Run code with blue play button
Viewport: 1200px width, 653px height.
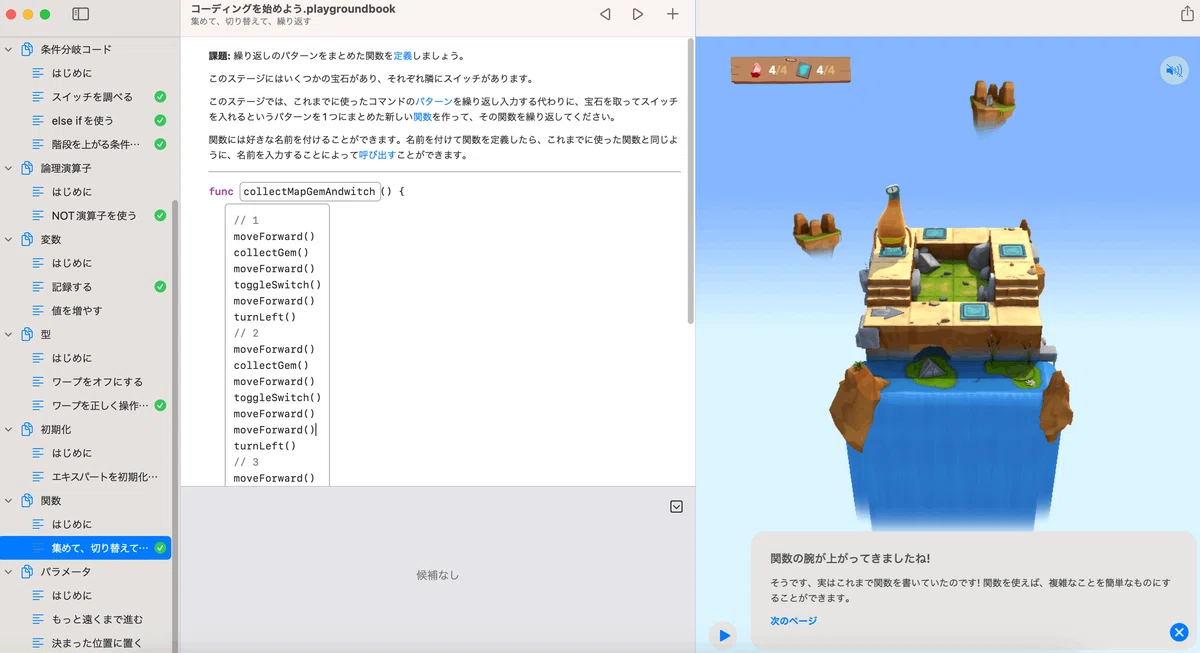click(x=724, y=635)
